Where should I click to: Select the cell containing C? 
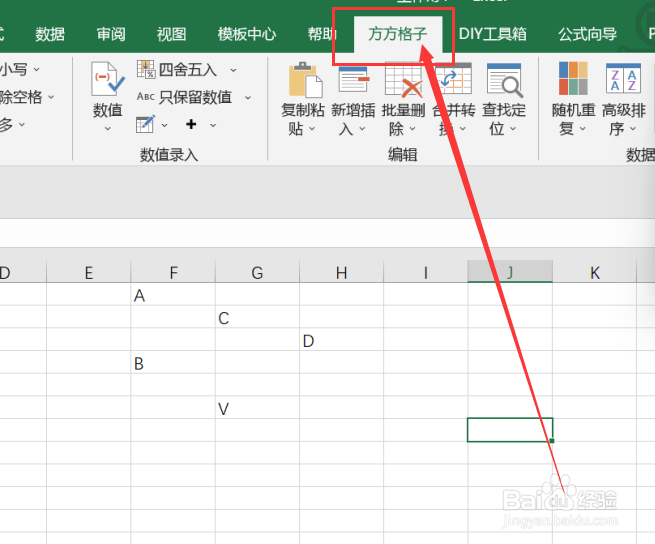(257, 317)
